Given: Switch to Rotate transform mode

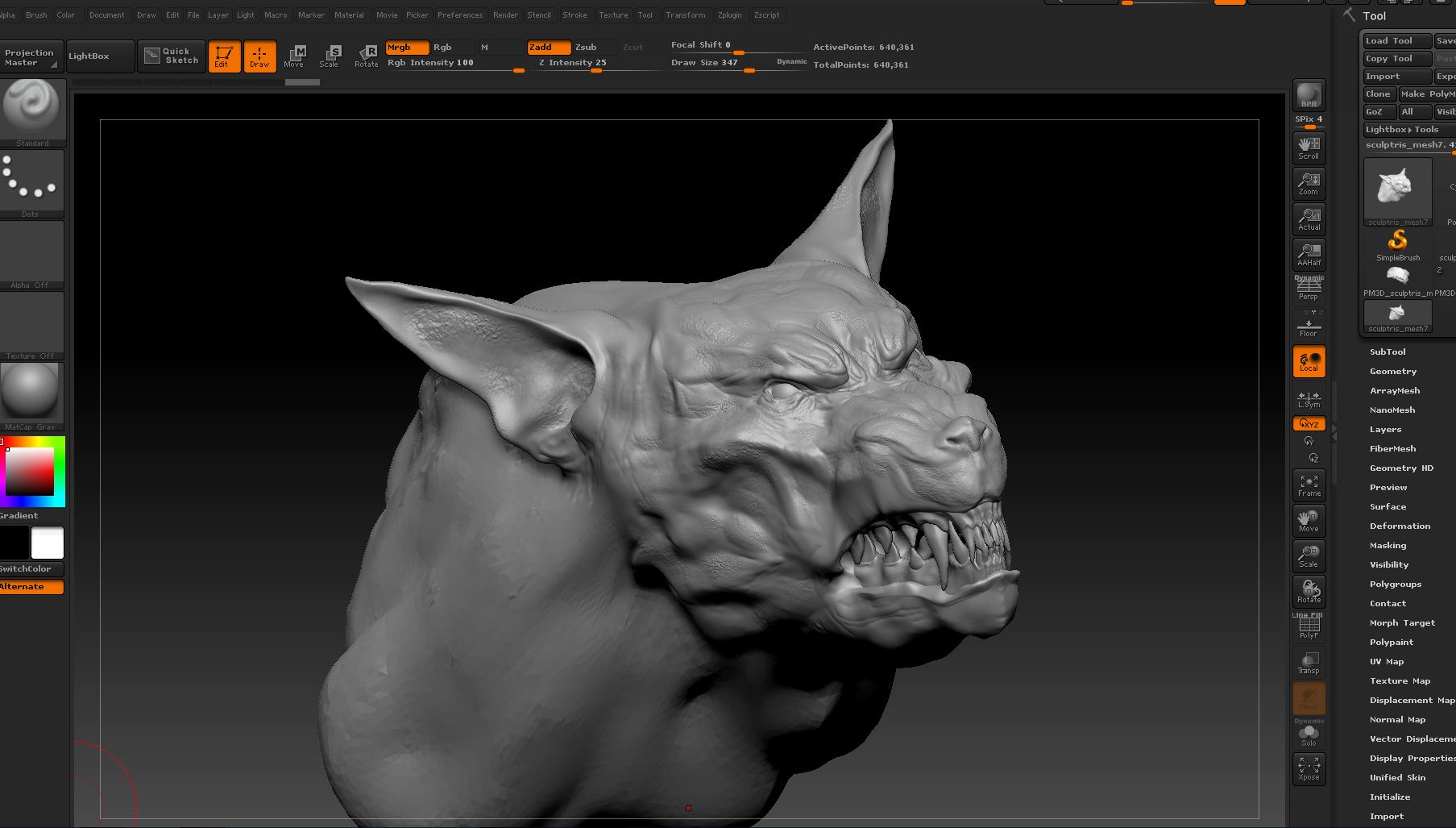Looking at the screenshot, I should click(367, 56).
